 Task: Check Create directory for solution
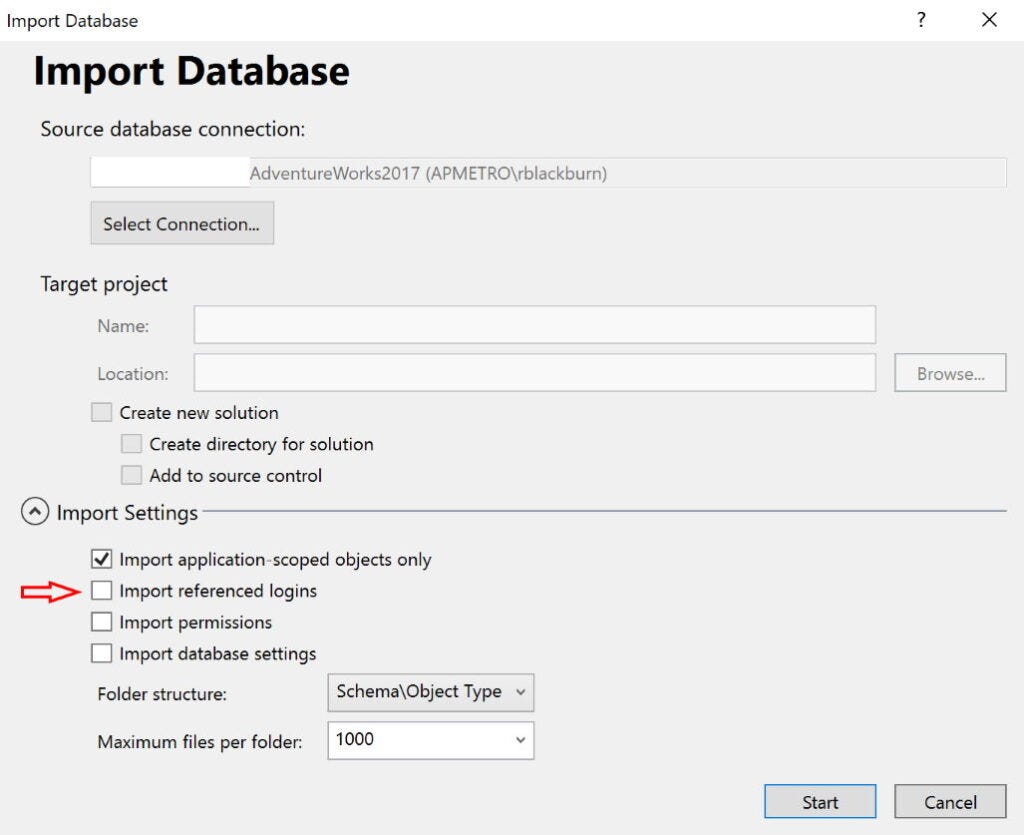131,443
